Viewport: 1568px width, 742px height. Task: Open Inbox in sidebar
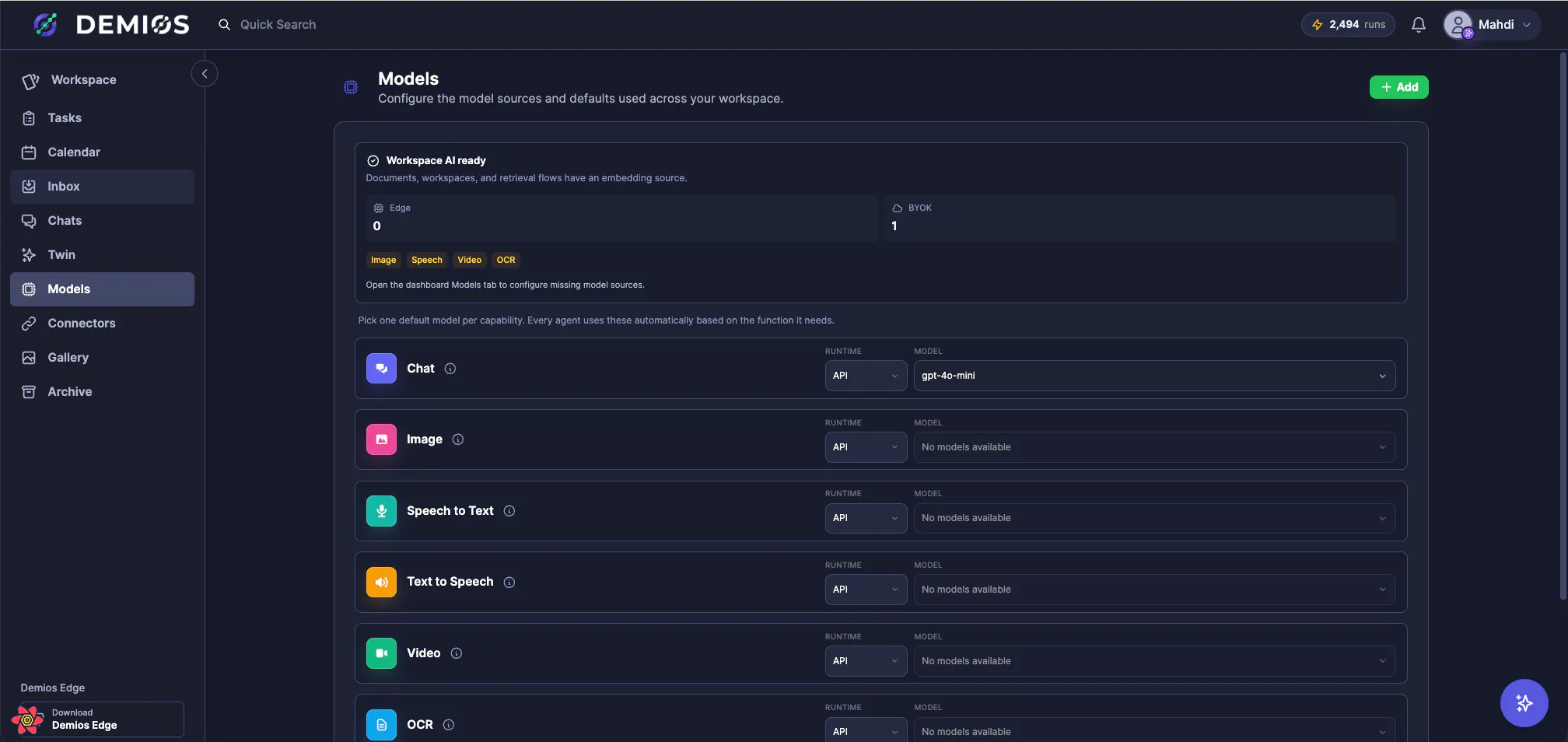pyautogui.click(x=102, y=187)
